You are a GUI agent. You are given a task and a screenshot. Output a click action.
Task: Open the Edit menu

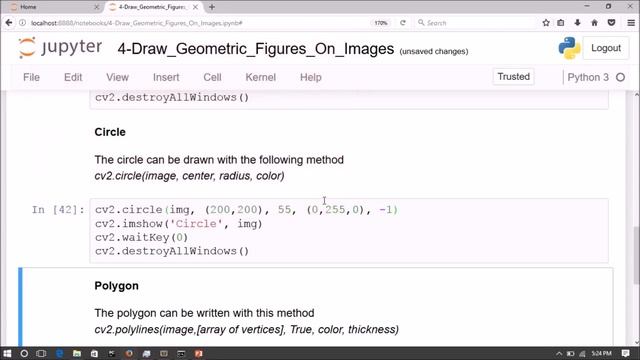tap(73, 77)
